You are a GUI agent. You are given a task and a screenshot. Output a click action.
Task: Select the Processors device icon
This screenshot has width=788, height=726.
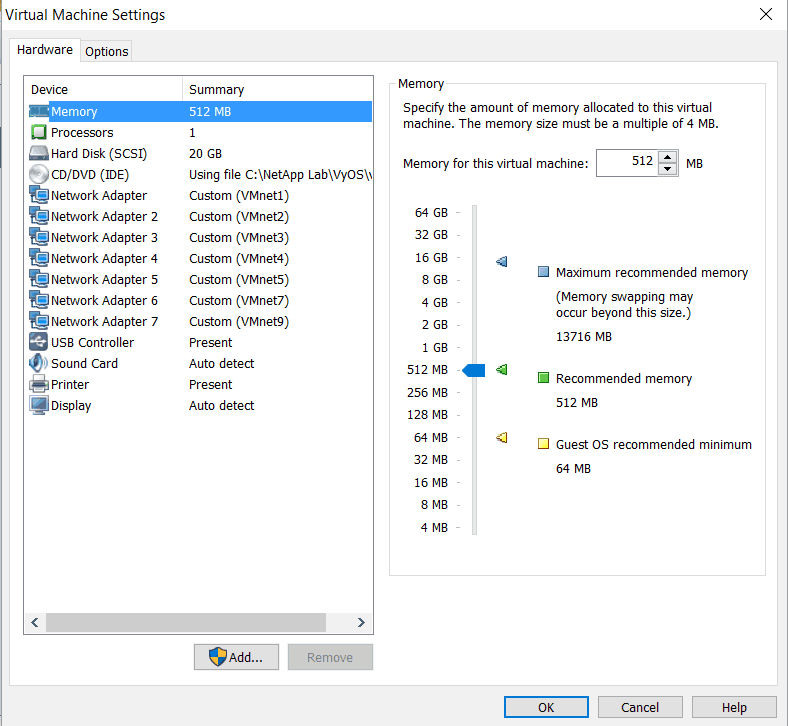click(x=39, y=133)
